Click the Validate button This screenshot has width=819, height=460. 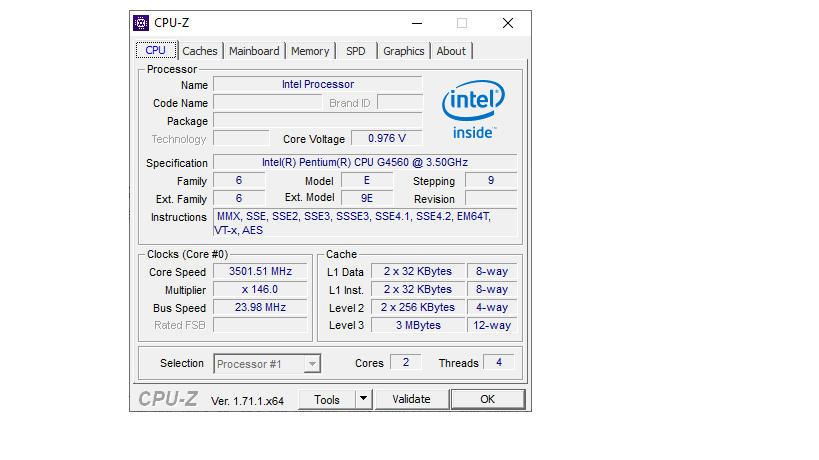(412, 399)
